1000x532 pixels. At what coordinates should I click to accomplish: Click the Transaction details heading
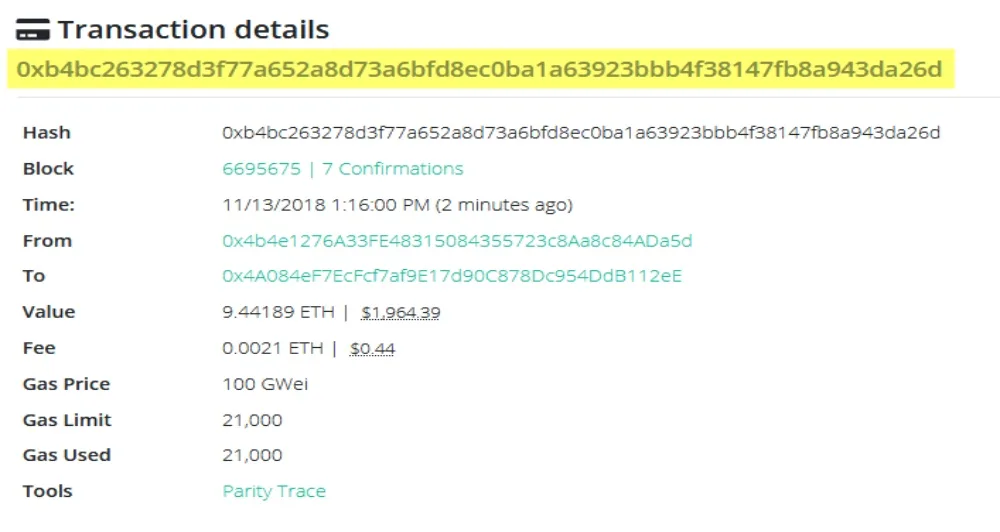point(193,30)
